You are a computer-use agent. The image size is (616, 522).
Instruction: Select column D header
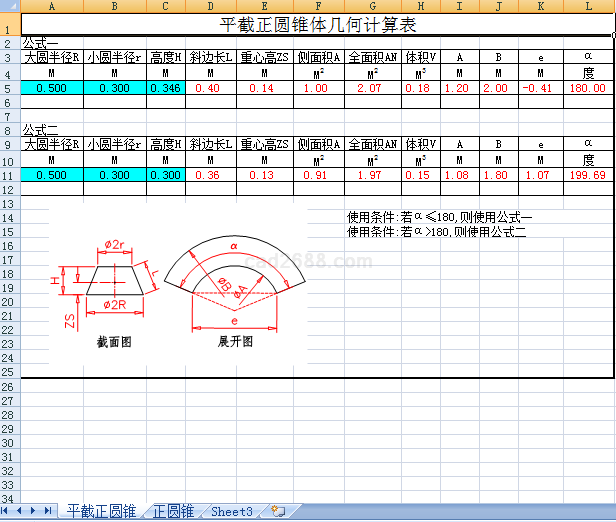[x=209, y=6]
